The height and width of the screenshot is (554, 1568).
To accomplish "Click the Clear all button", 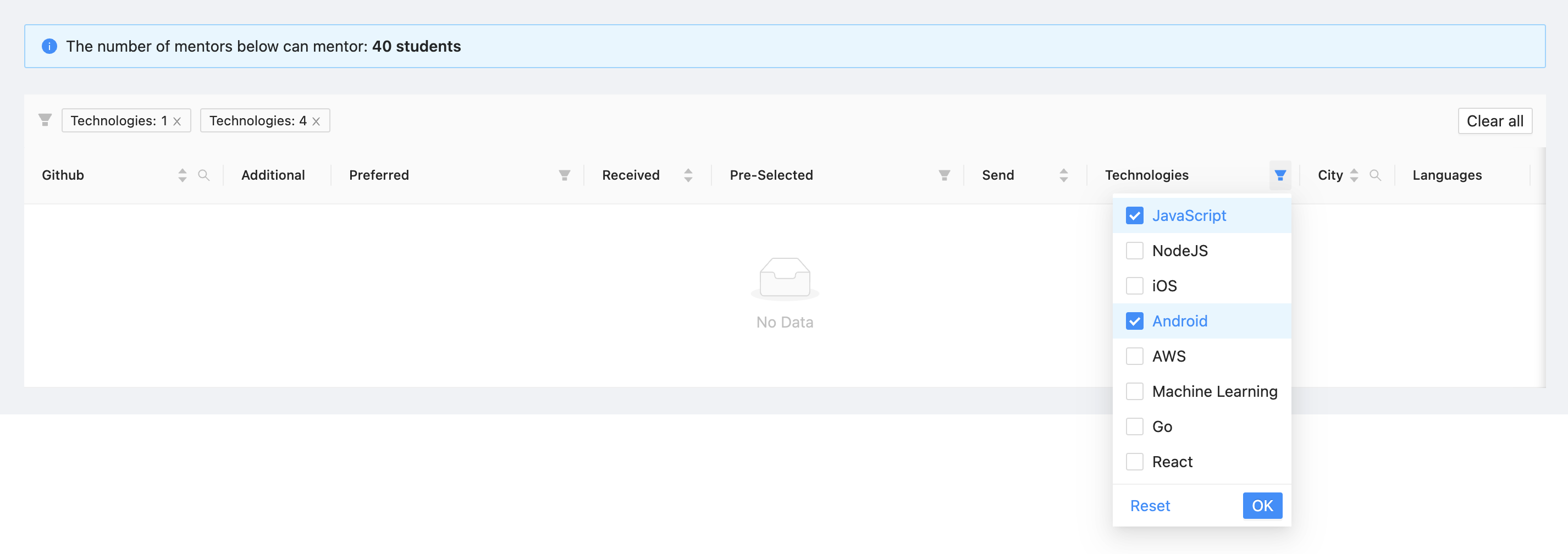I will 1494,121.
